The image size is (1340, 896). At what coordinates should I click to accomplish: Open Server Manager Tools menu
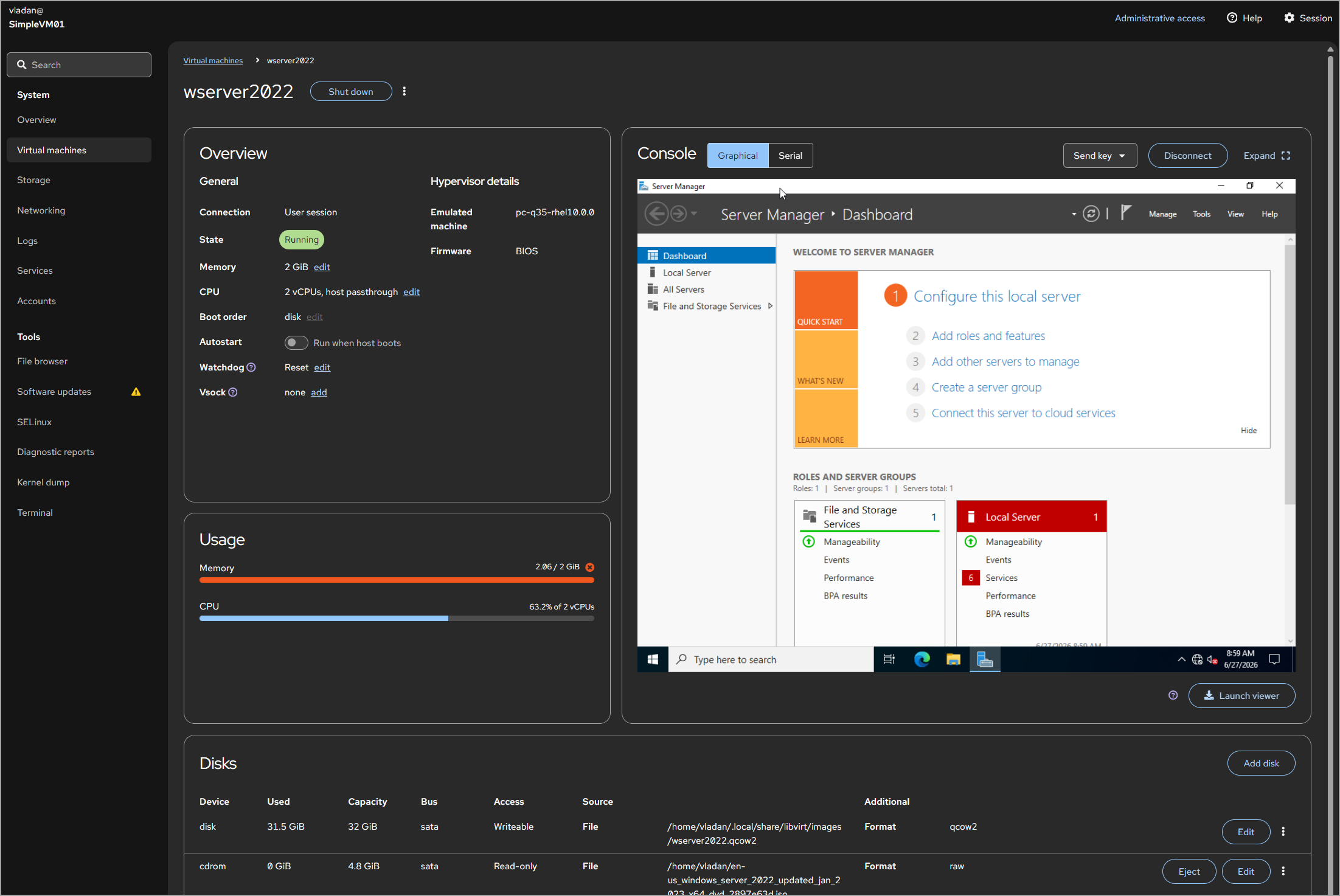[1201, 214]
